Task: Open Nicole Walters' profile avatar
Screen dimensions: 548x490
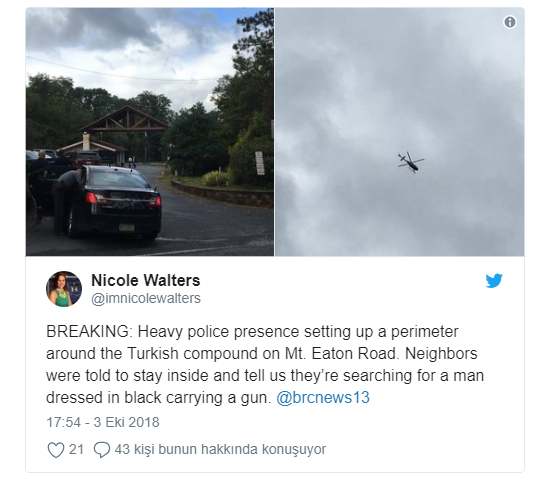Action: pos(64,289)
